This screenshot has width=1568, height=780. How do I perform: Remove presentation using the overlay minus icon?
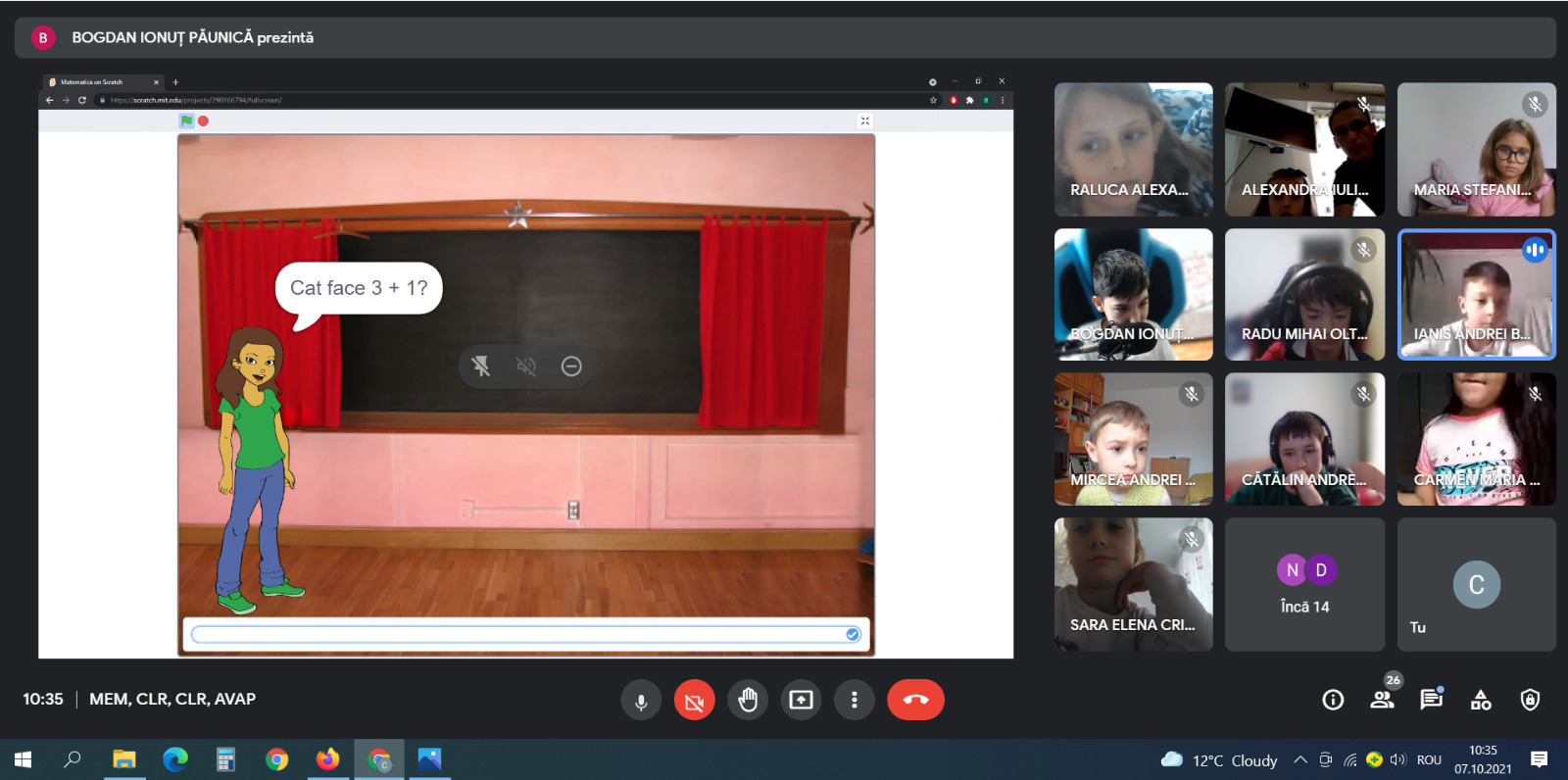(571, 366)
